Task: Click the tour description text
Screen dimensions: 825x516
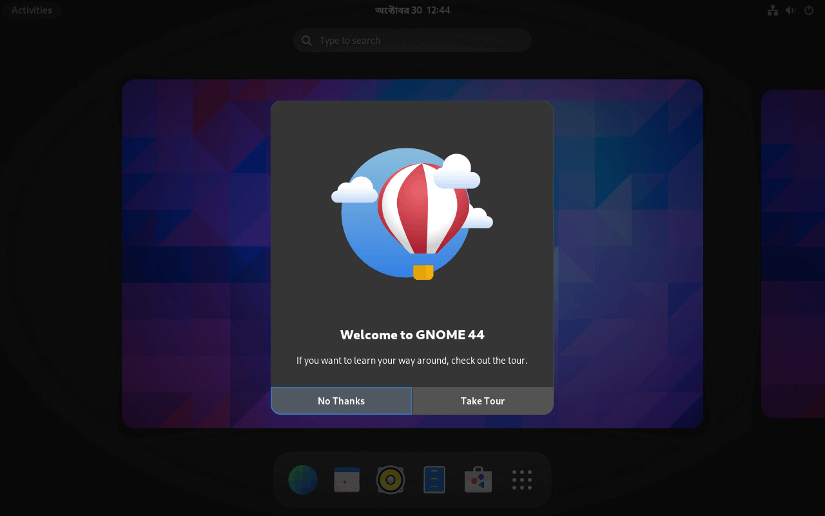Action: pos(412,360)
